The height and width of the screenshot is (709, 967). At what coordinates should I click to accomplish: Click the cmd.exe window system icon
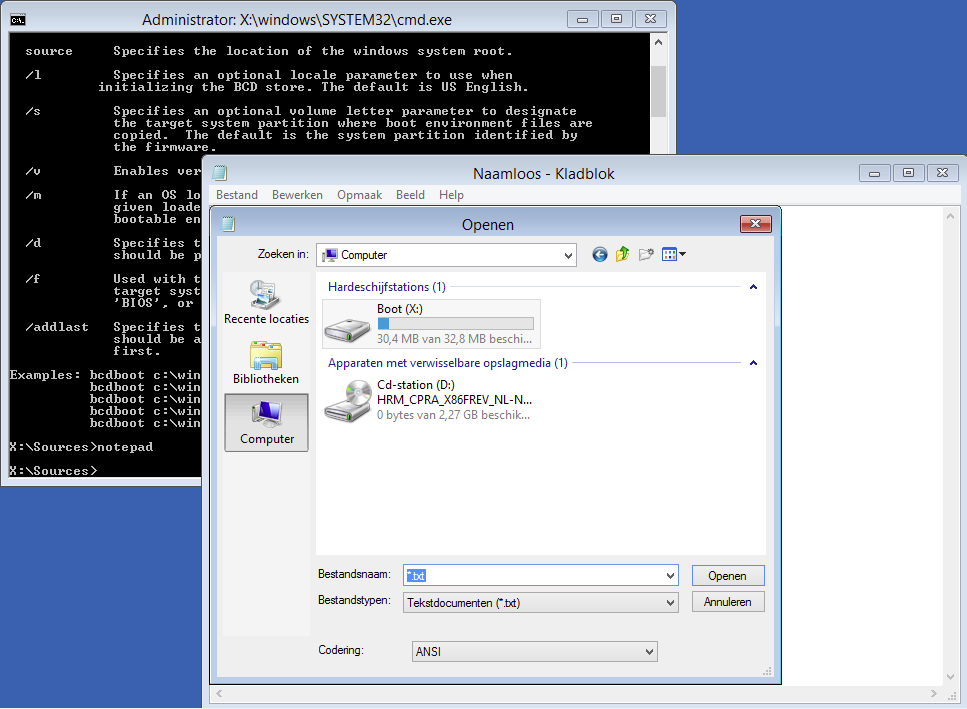click(18, 20)
